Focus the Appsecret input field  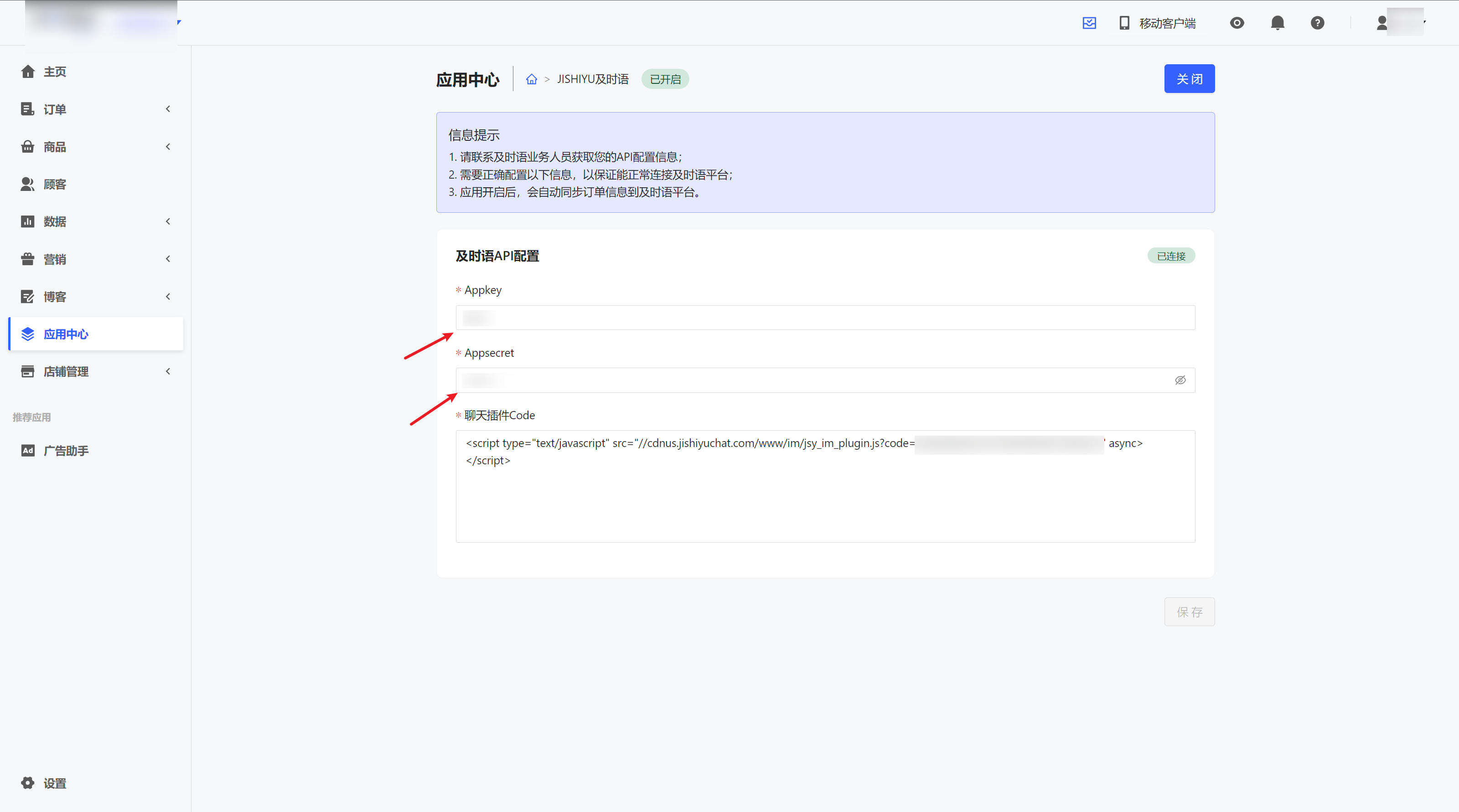pyautogui.click(x=825, y=380)
